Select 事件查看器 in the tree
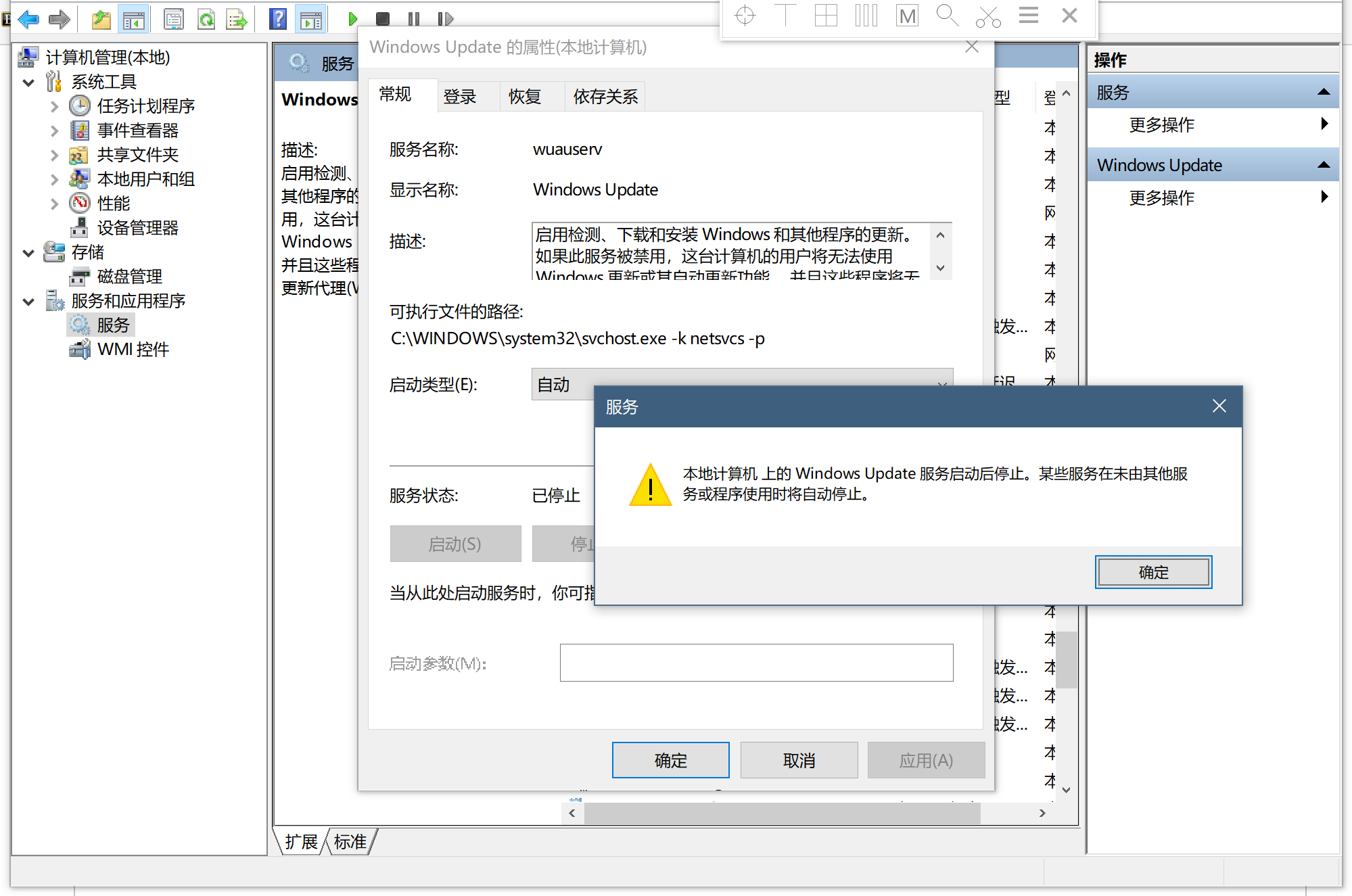The image size is (1352, 896). pos(137,131)
